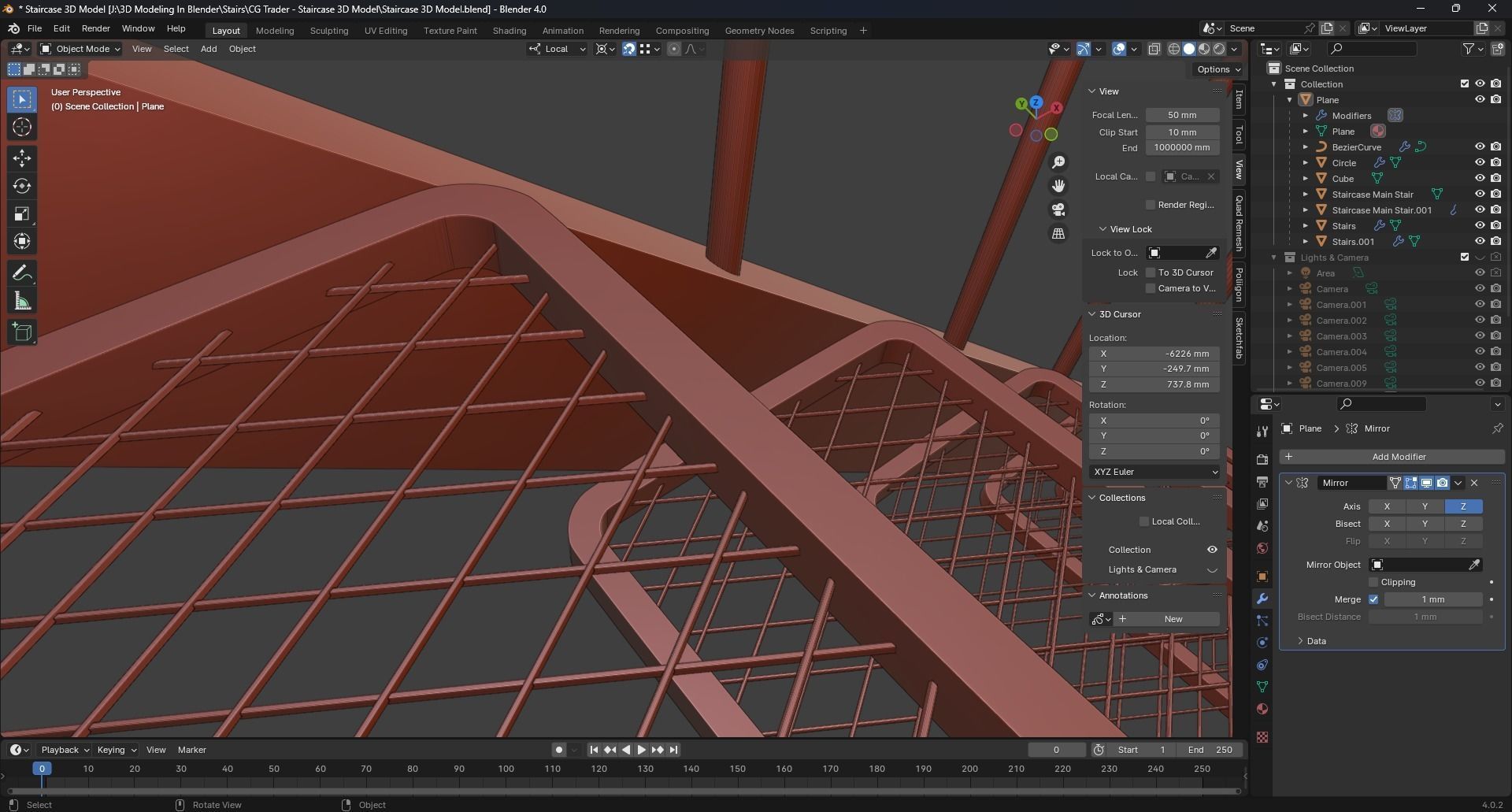
Task: Switch to the Shading workspace tab
Action: (x=510, y=31)
